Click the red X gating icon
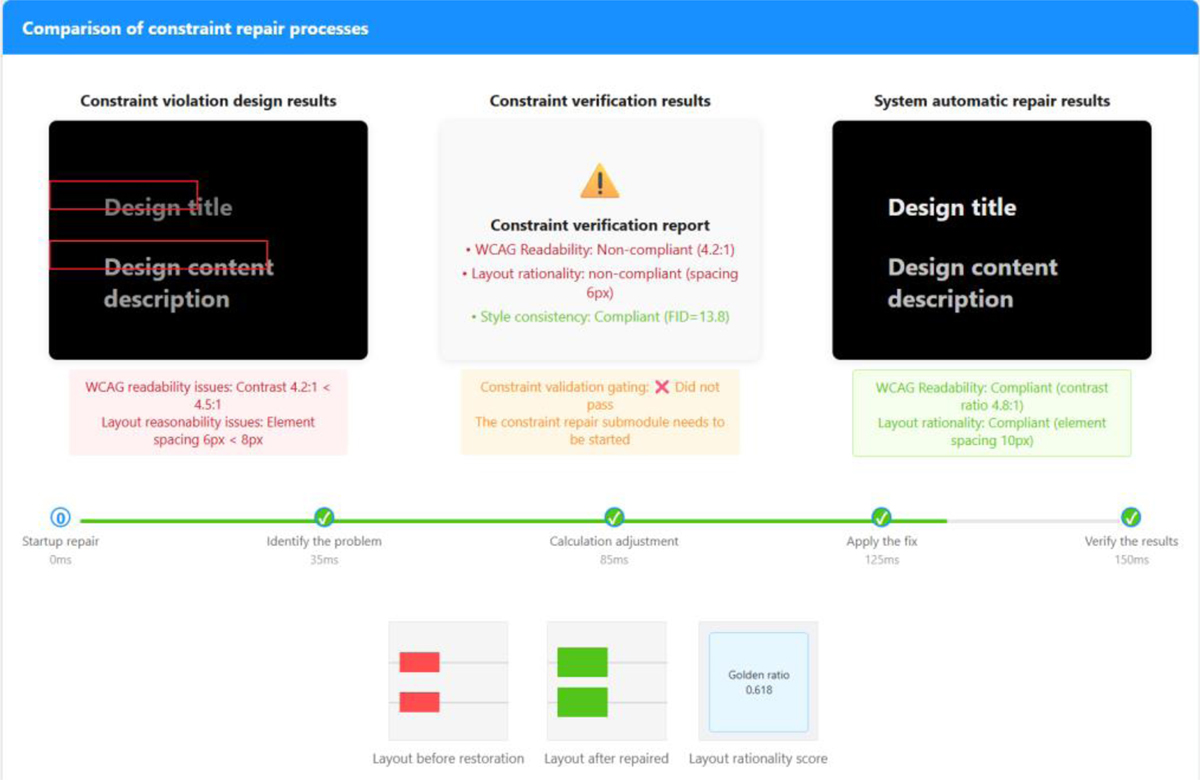The image size is (1200, 780). click(661, 387)
